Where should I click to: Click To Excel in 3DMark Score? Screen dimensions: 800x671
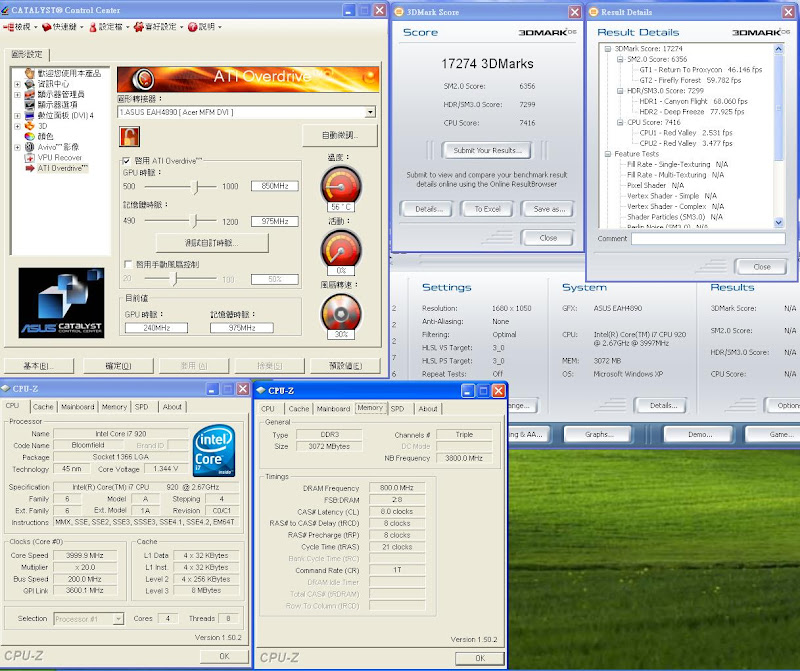point(487,209)
